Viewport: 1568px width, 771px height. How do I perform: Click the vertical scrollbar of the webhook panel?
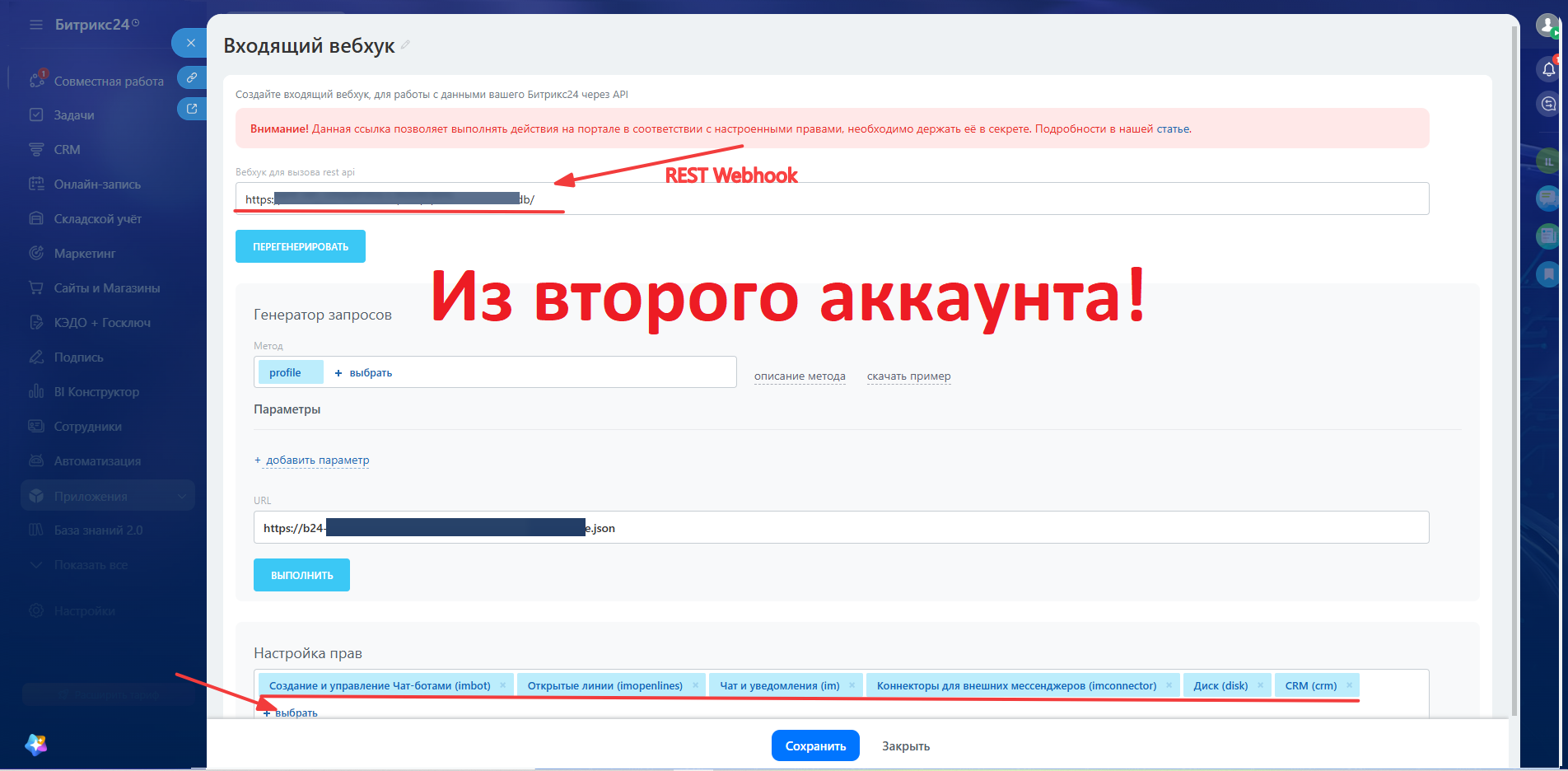[1514, 371]
